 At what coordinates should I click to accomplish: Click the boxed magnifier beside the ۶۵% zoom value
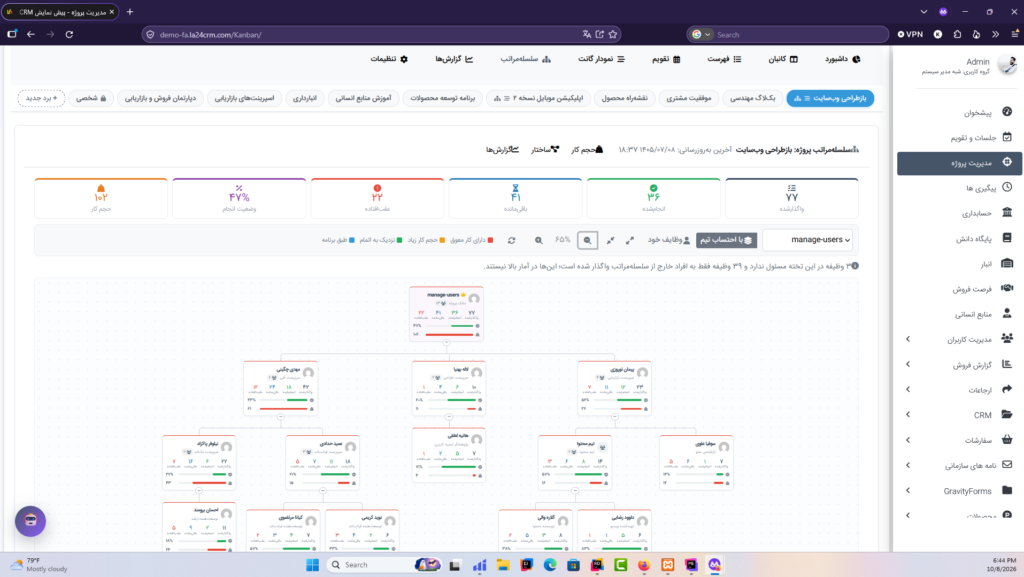pos(588,240)
